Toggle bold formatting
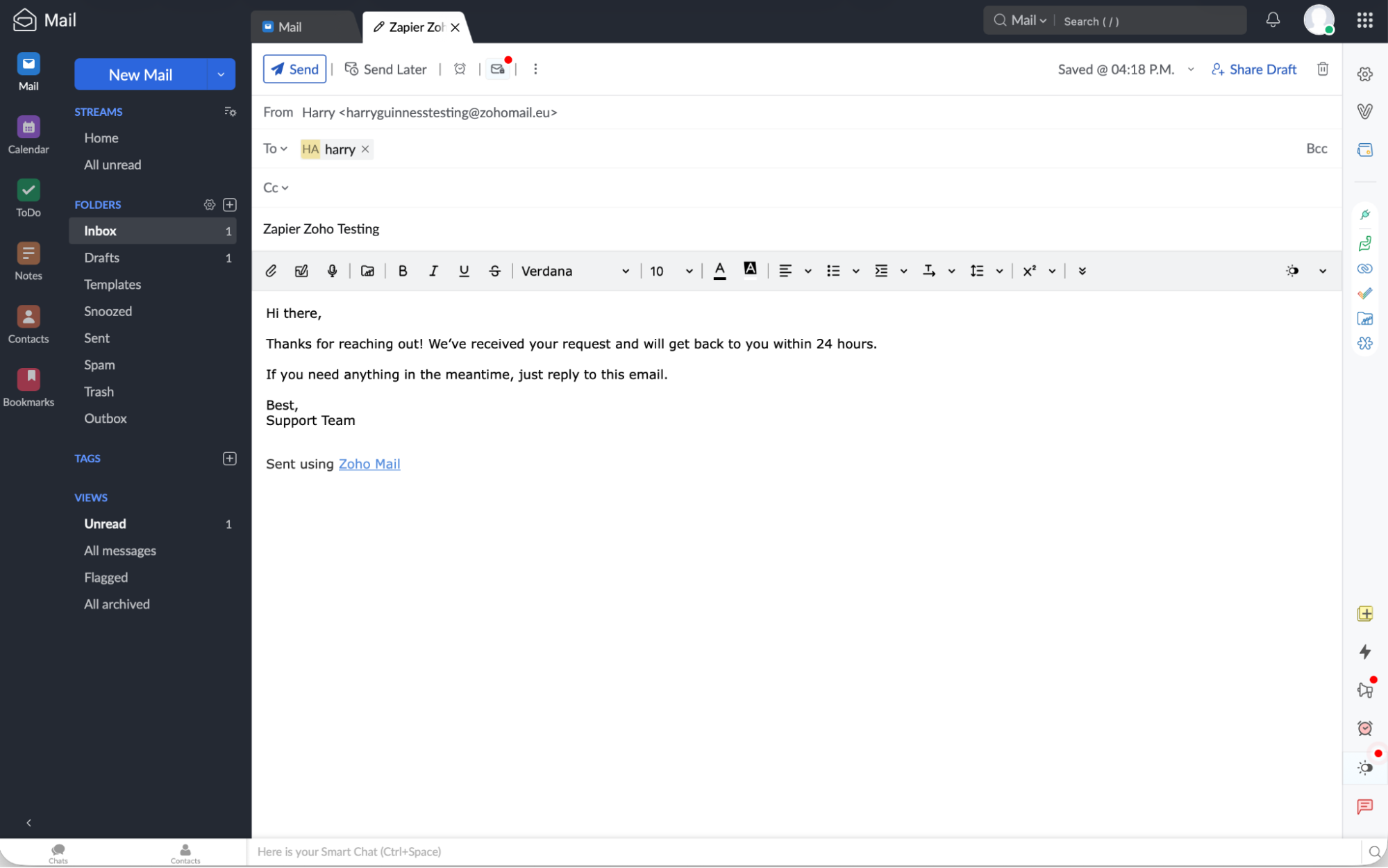 coord(403,271)
